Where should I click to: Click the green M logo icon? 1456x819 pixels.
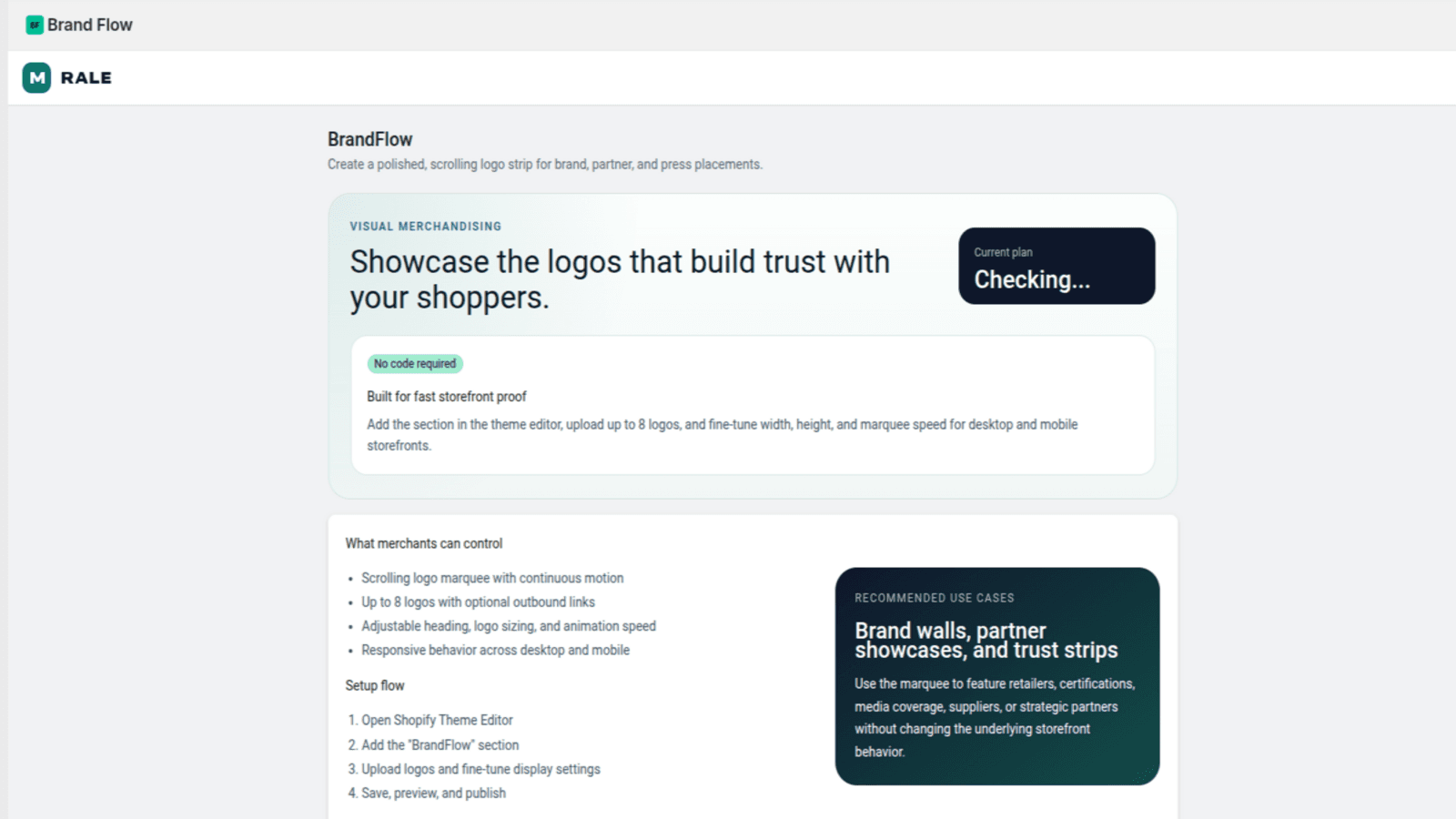(36, 78)
